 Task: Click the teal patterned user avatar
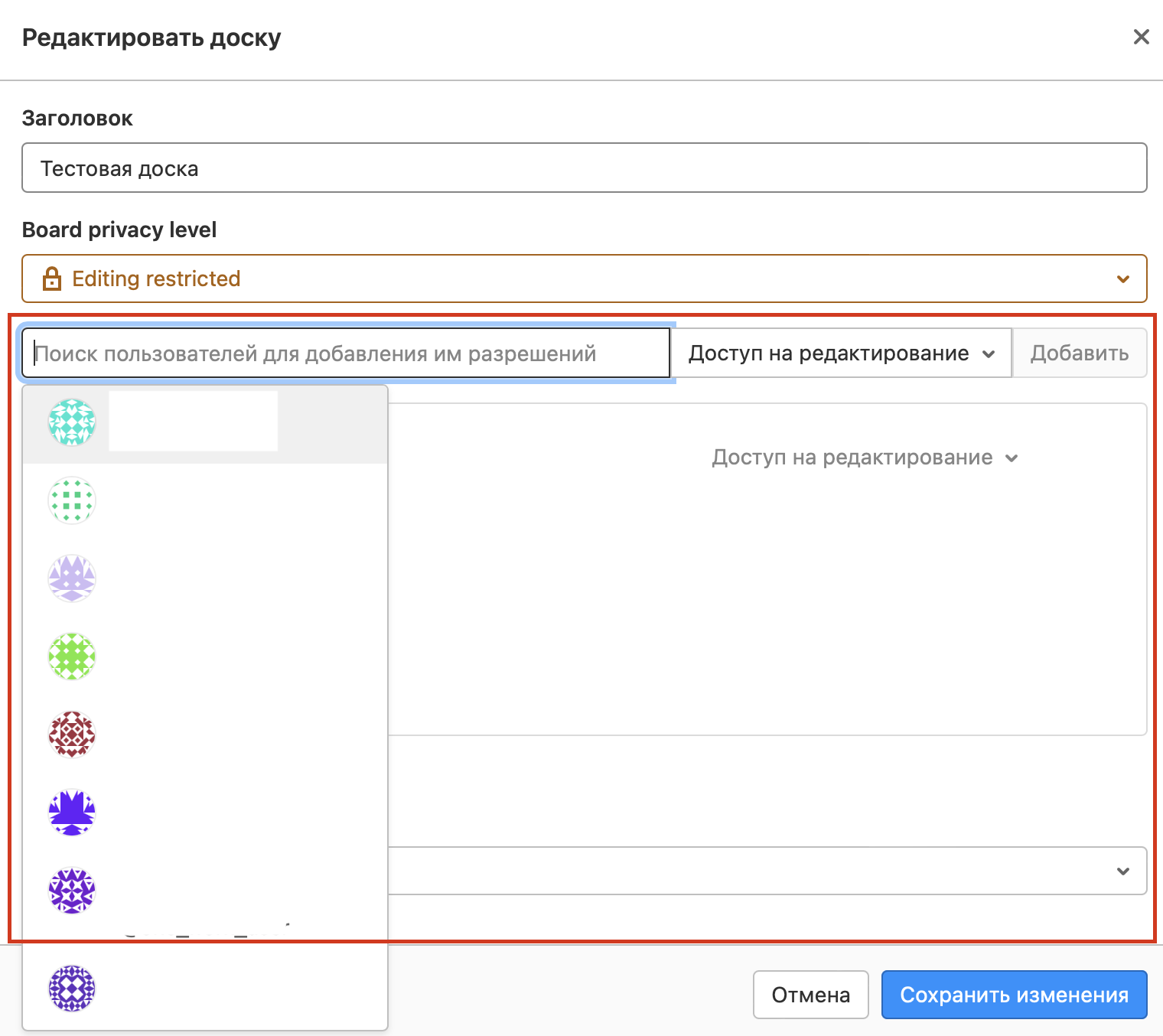click(x=72, y=422)
